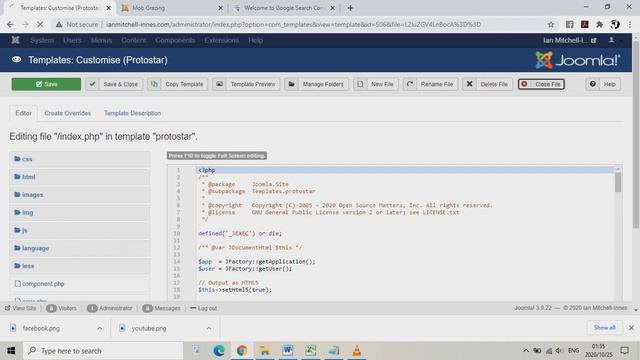
Task: Expand the css folder
Action: [80, 159]
